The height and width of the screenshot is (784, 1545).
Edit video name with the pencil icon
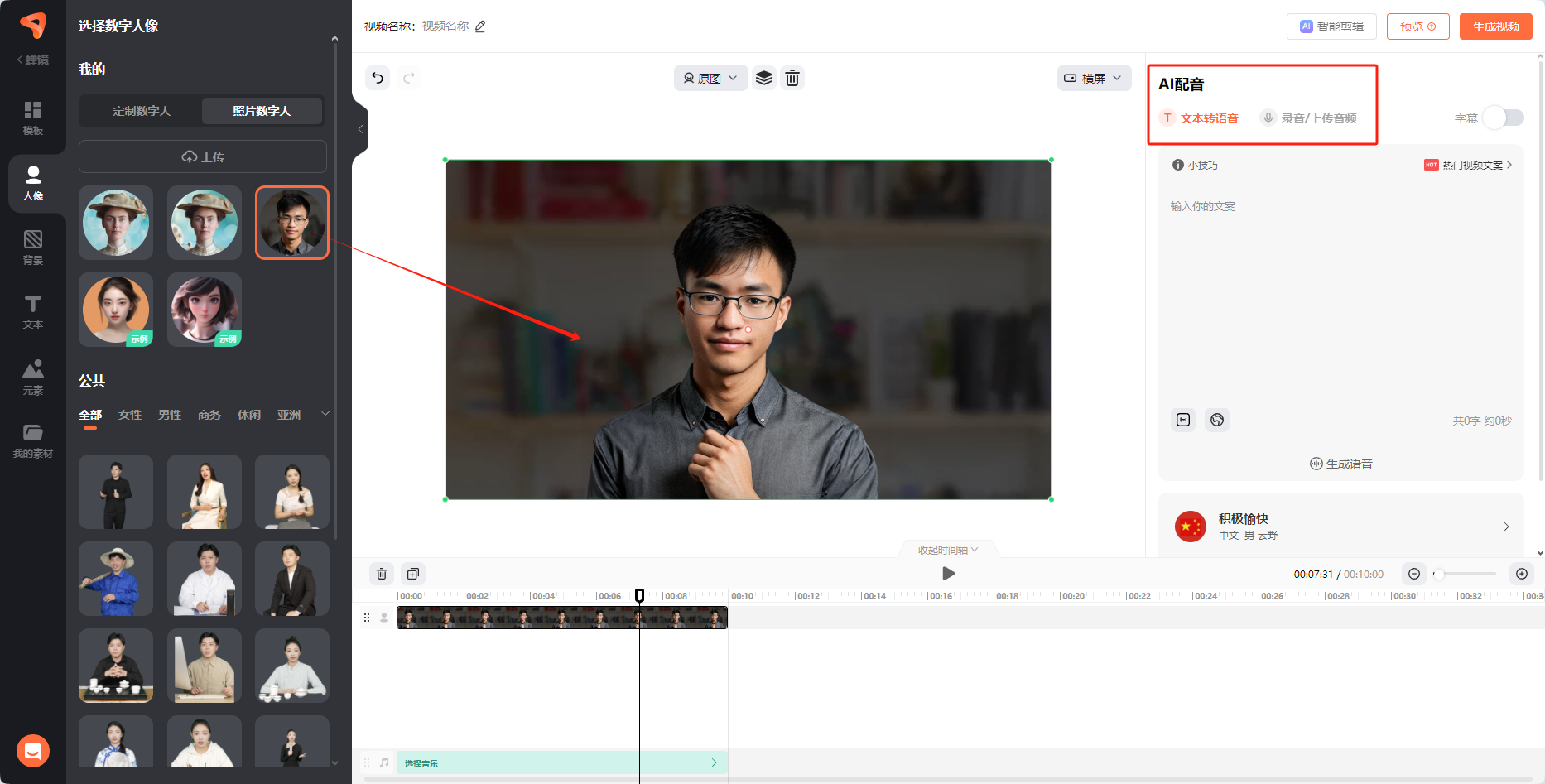(480, 26)
